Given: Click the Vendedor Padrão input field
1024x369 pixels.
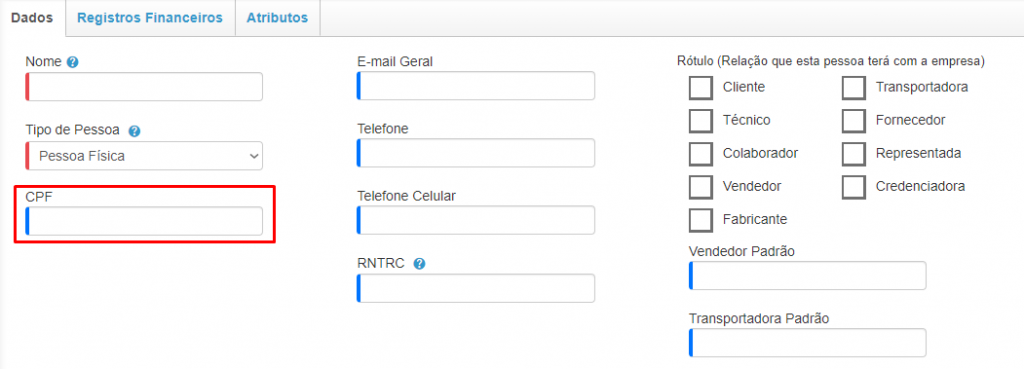Looking at the screenshot, I should [807, 276].
